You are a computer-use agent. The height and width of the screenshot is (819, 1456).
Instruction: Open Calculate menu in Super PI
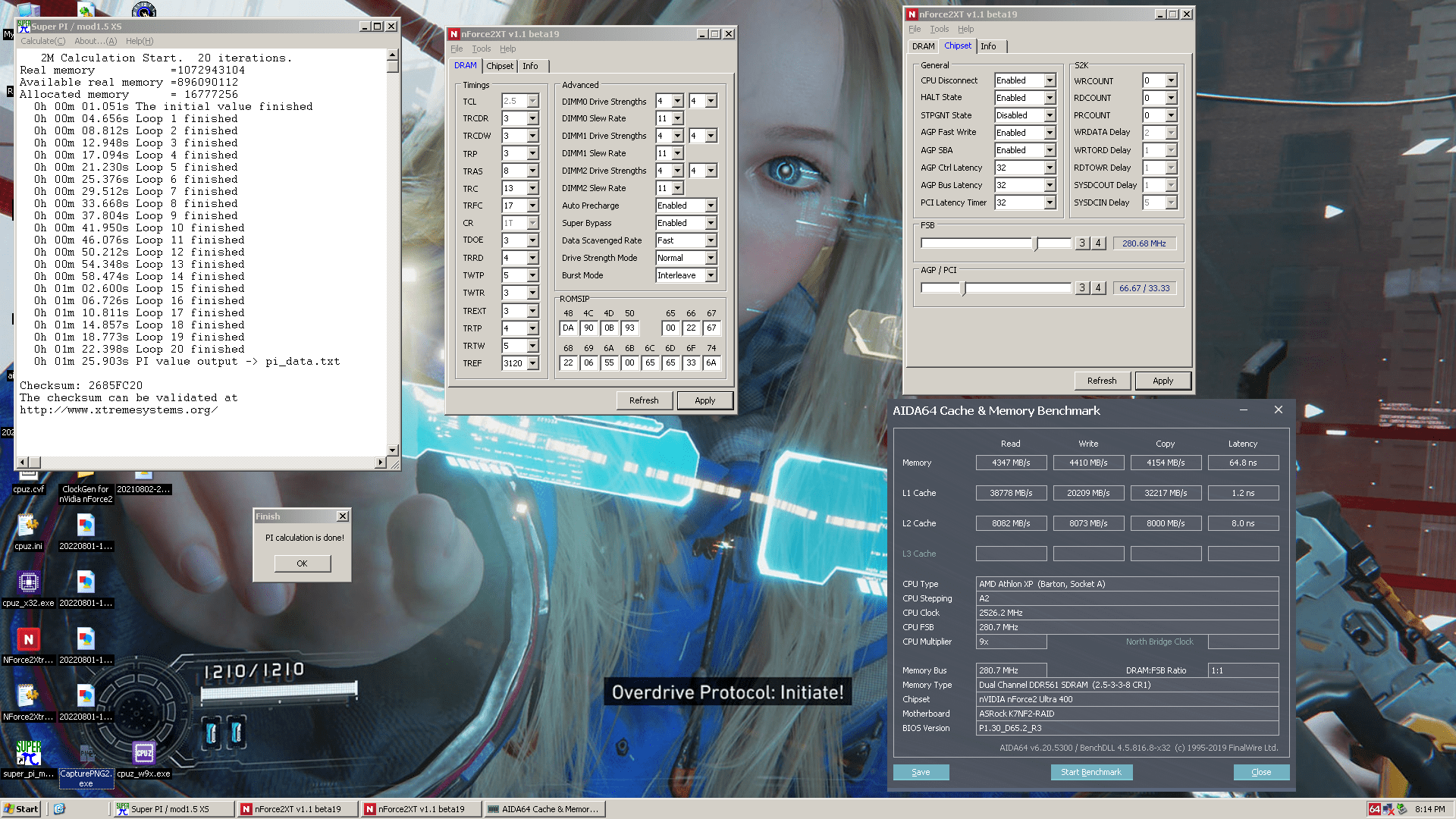[x=42, y=41]
